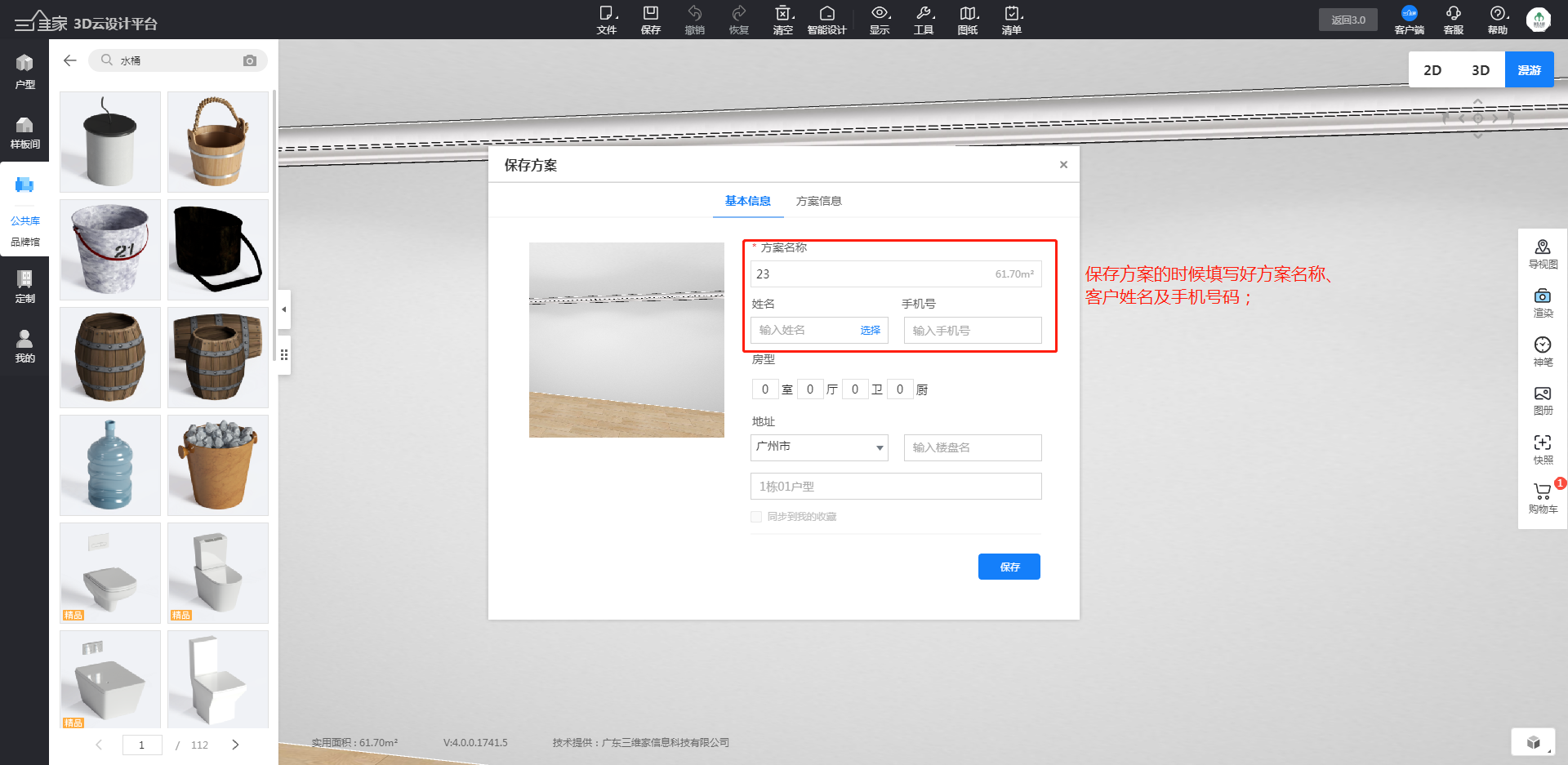Open the 购物车 shopping cart

point(1543,499)
